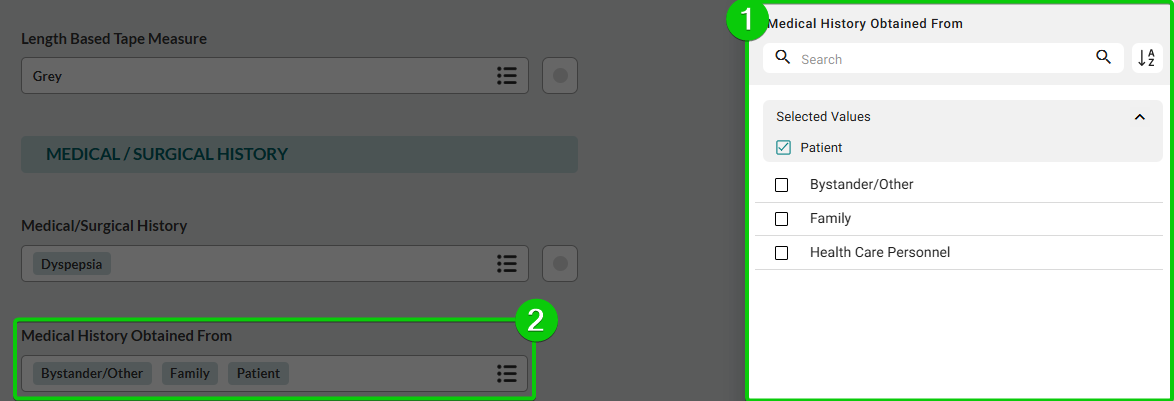Click the left magnifier icon in search box
The height and width of the screenshot is (401, 1174).
[782, 58]
